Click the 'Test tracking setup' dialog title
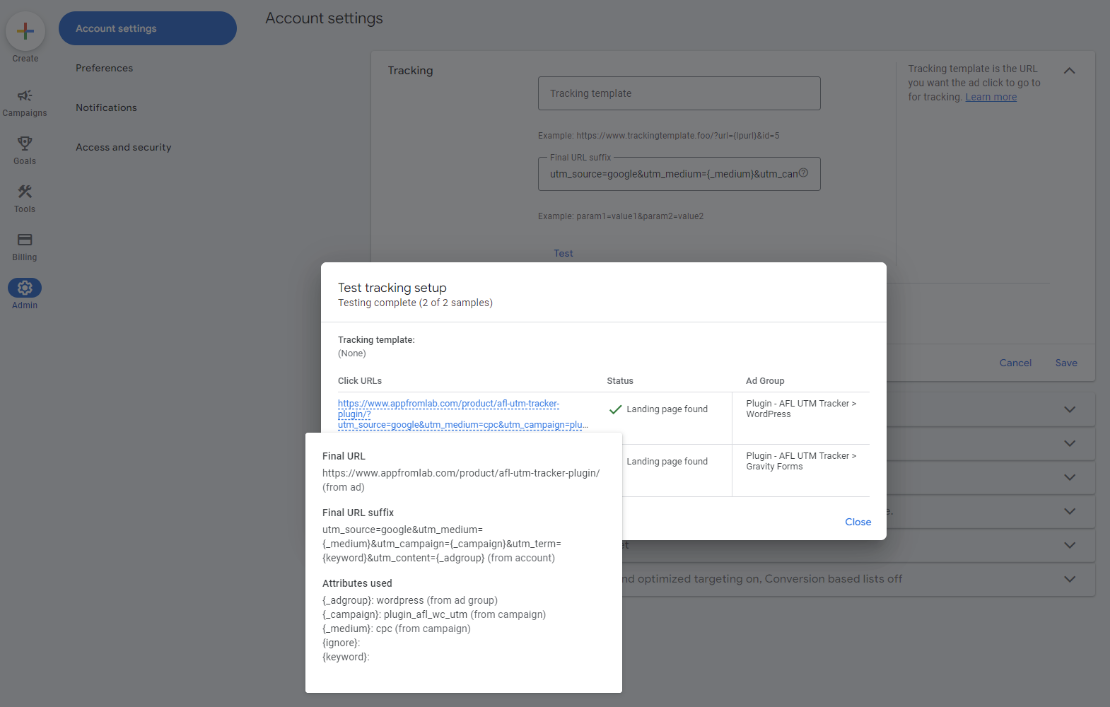 (x=392, y=287)
